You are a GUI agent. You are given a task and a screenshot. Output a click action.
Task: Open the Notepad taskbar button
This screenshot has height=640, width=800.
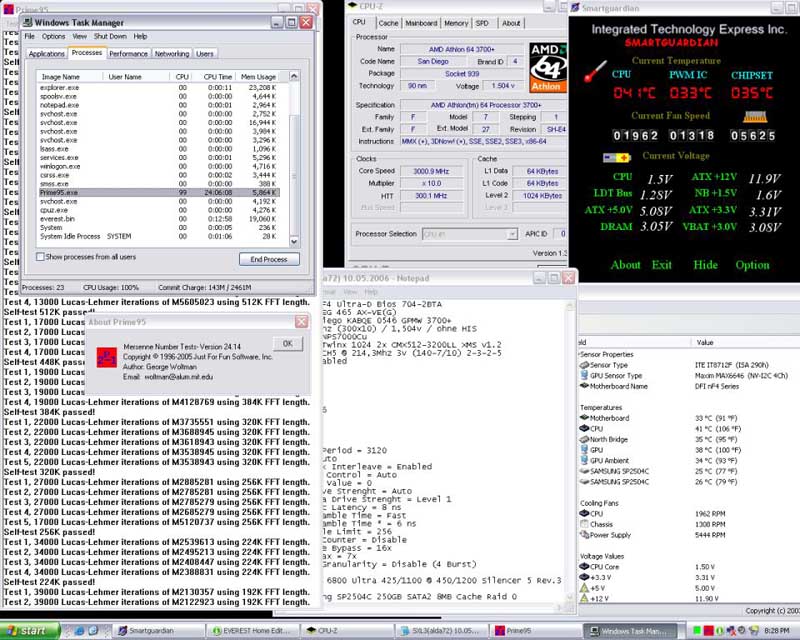pos(441,631)
